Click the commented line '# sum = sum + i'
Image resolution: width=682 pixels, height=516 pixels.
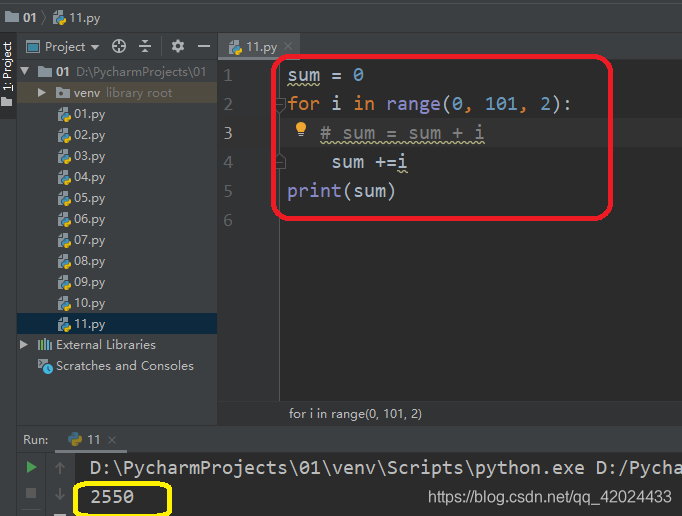pyautogui.click(x=402, y=133)
